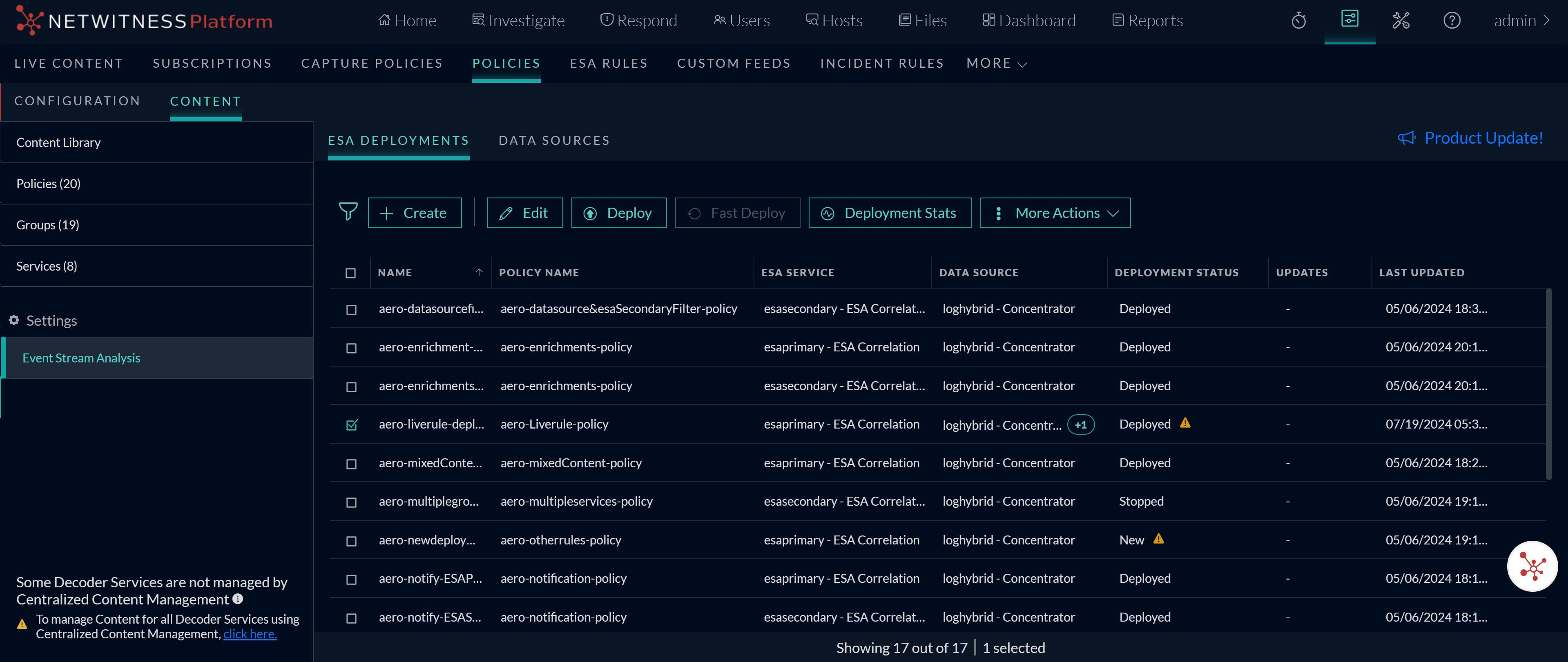Expand the MORE navigation menu
1568x662 pixels.
997,63
